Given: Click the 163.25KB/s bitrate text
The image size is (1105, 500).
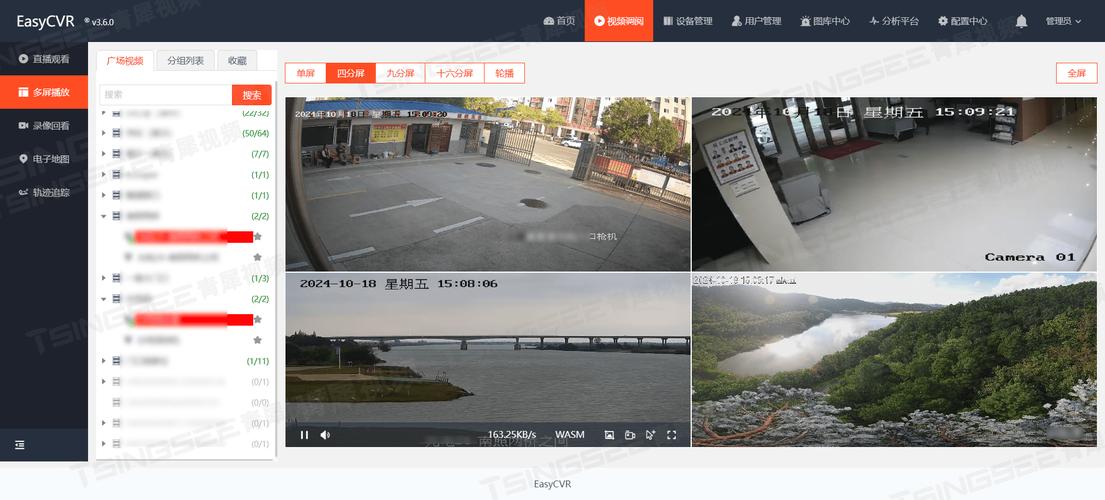Looking at the screenshot, I should 512,435.
